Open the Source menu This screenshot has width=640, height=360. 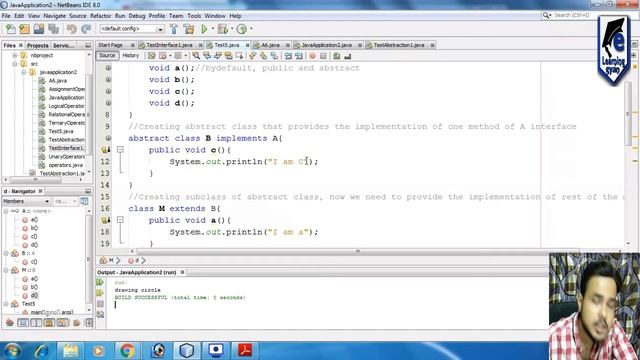tap(78, 16)
